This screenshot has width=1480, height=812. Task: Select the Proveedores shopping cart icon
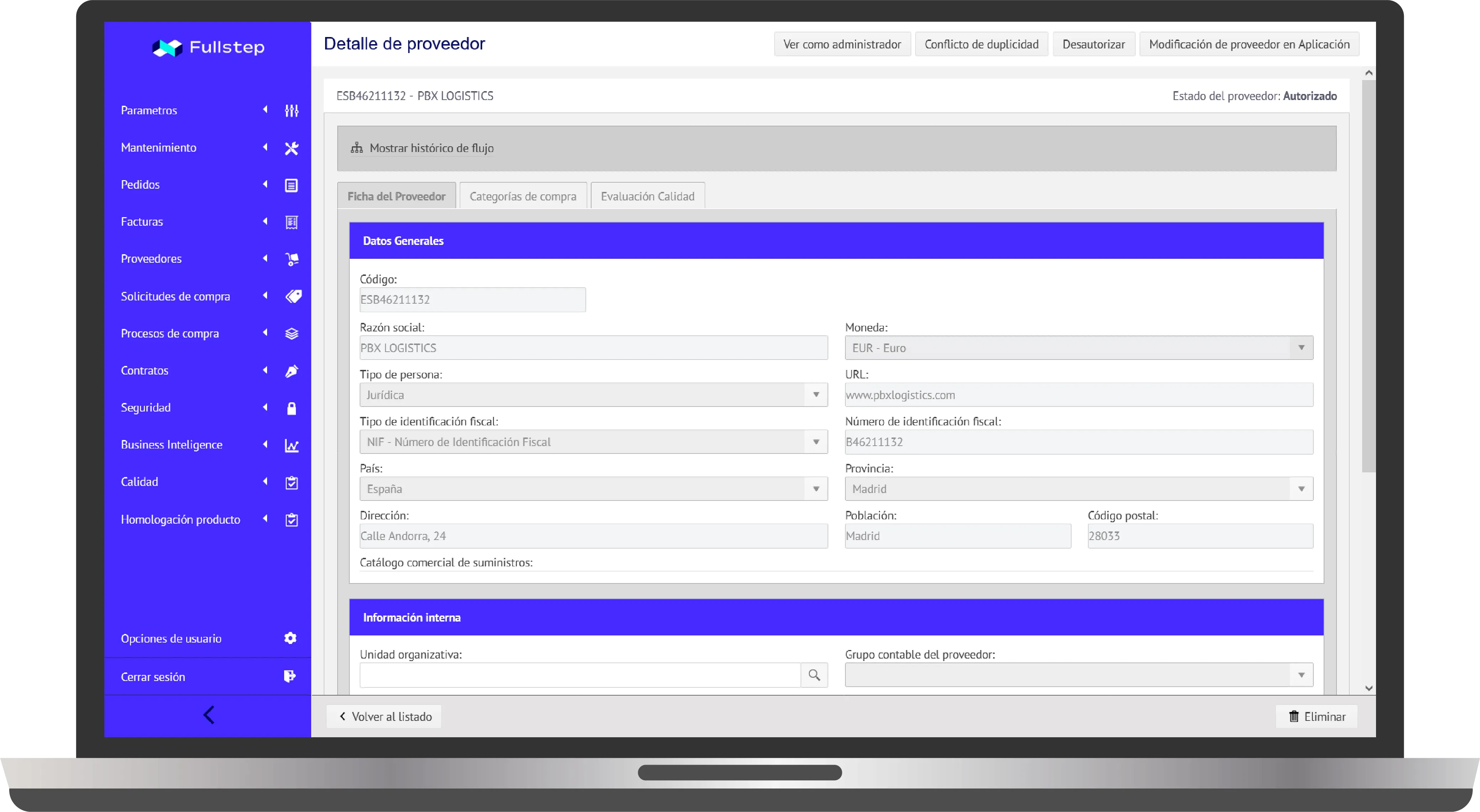point(292,259)
